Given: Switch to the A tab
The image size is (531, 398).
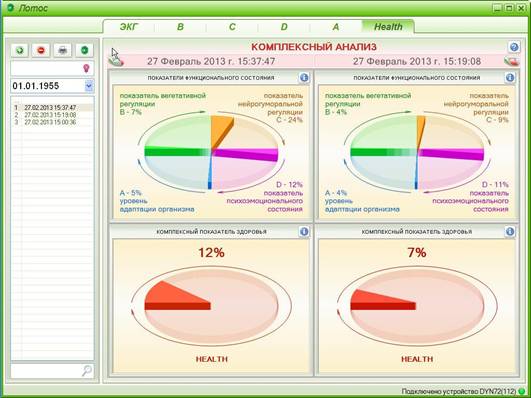Looking at the screenshot, I should [x=336, y=27].
